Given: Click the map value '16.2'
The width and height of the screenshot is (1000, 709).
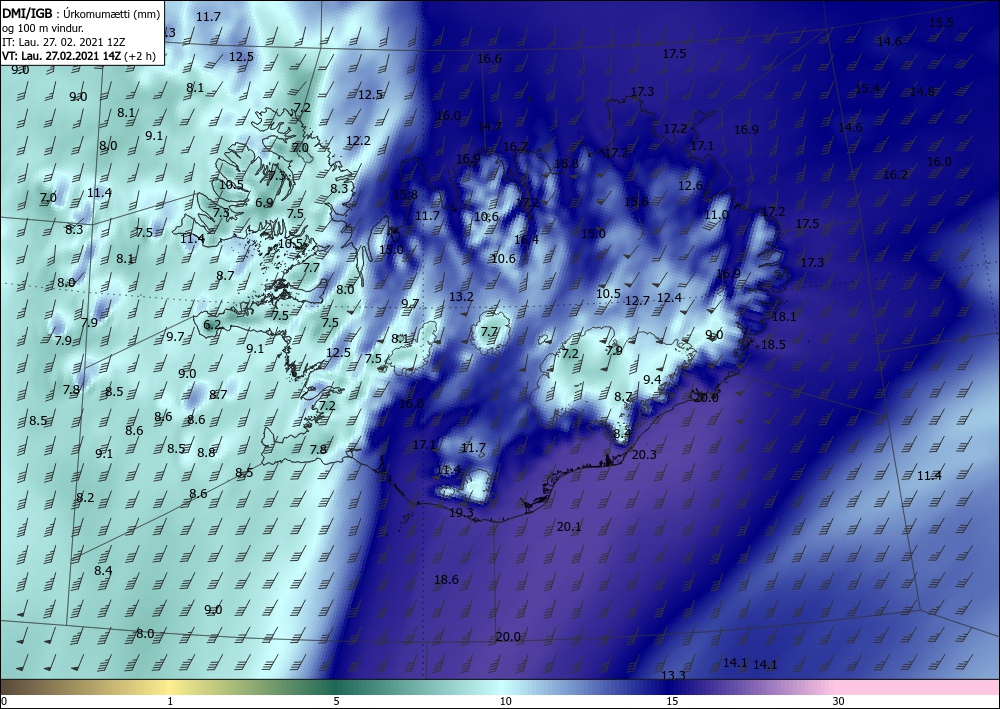Looking at the screenshot, I should [x=895, y=175].
